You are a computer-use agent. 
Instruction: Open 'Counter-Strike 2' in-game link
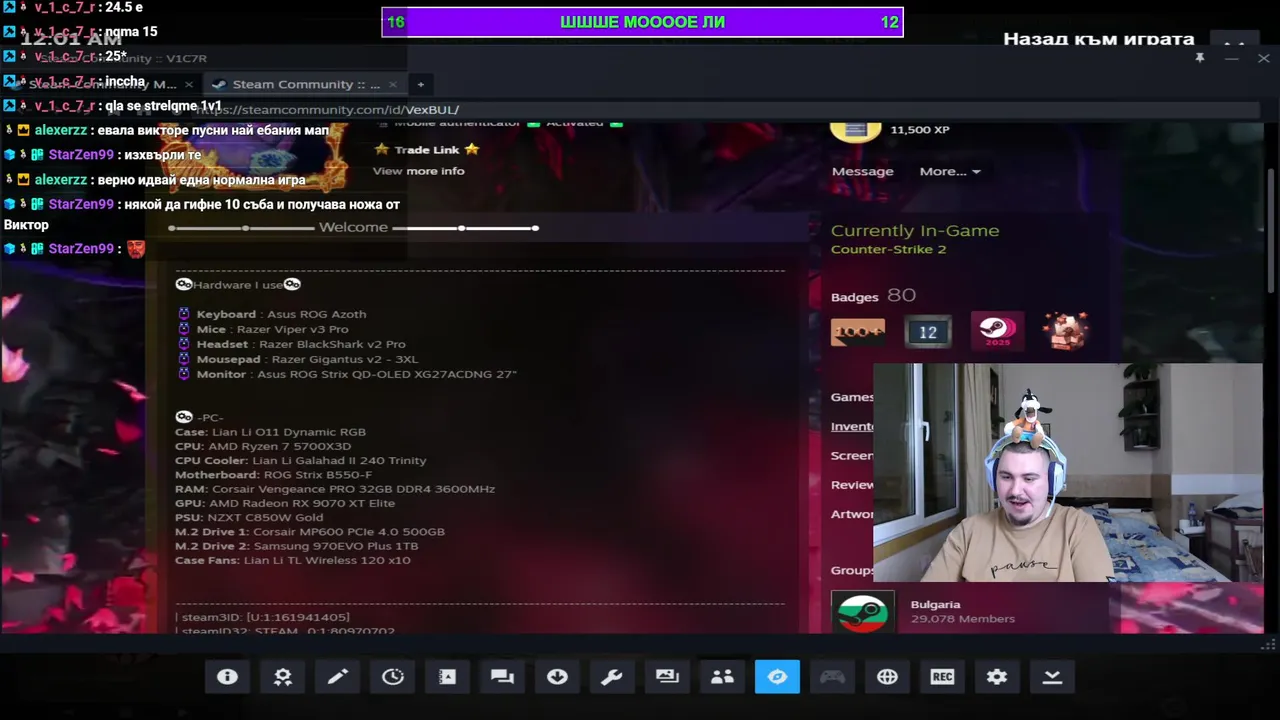coord(888,249)
